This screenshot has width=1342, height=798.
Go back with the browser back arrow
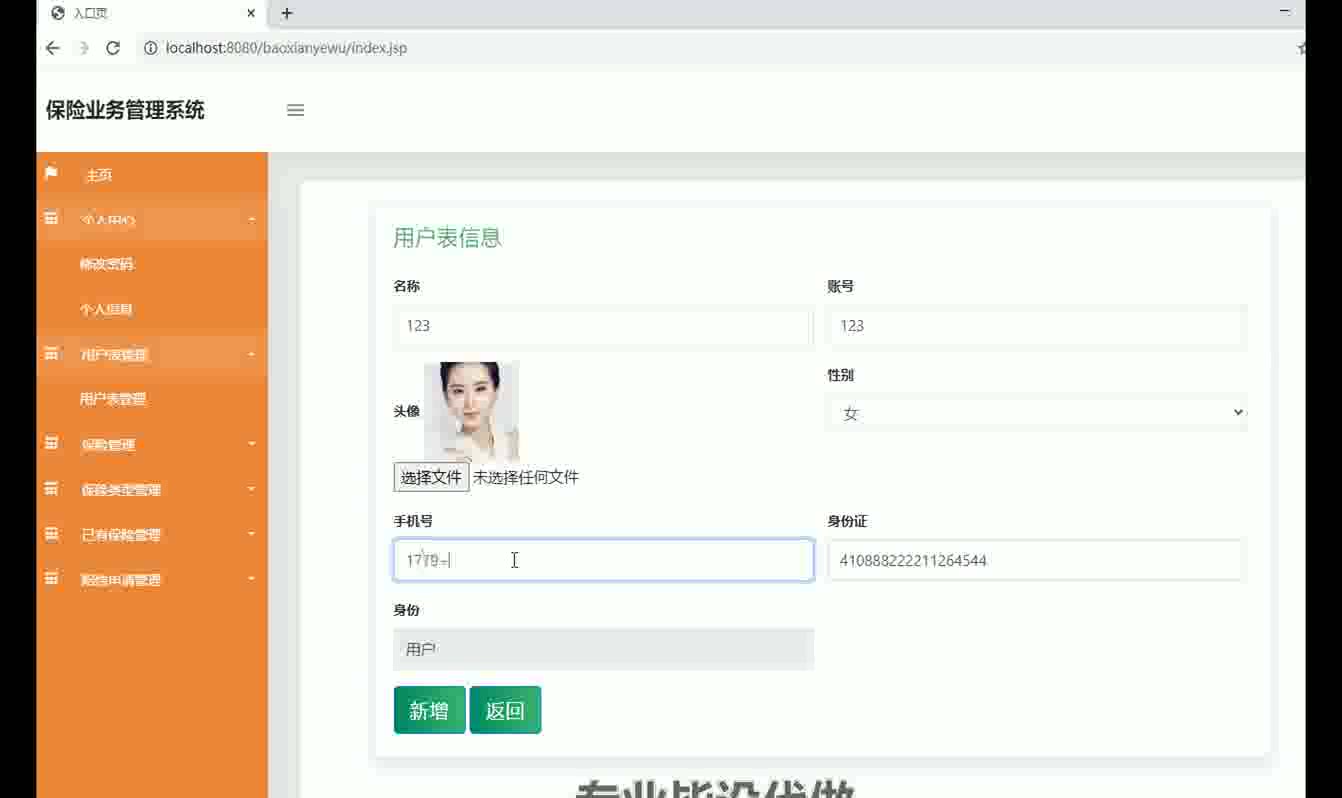coord(53,48)
